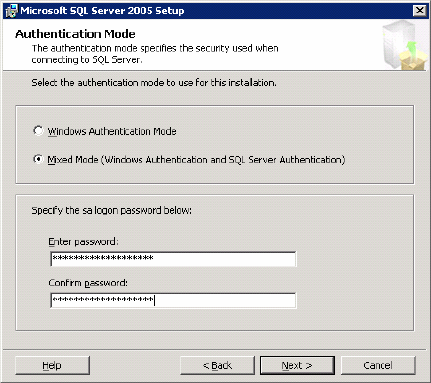Click the header description about security used

coord(155,54)
